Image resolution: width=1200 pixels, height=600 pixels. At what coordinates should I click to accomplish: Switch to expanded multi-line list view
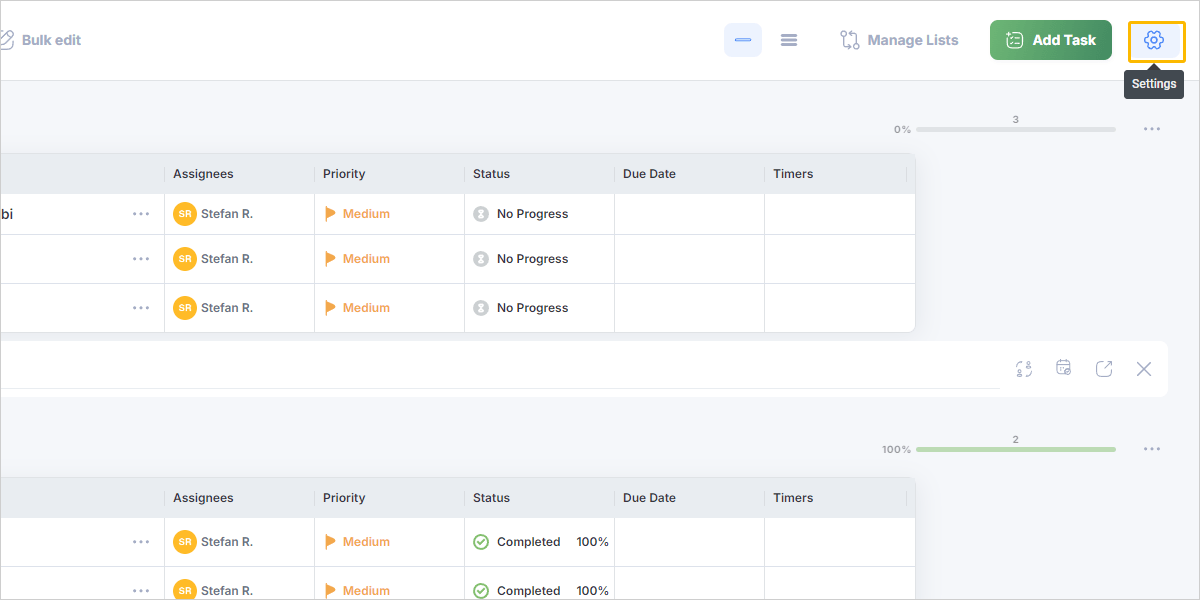[x=789, y=40]
